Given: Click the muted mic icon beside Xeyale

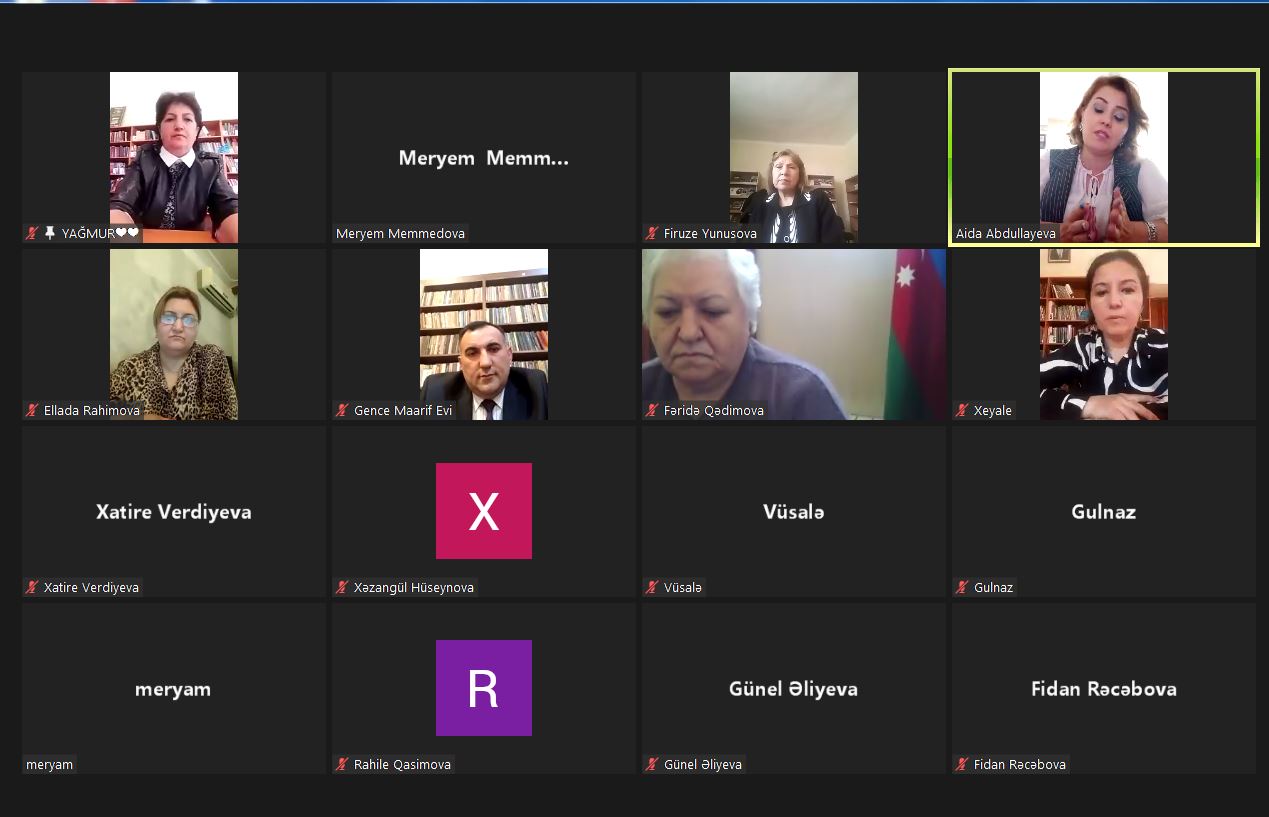Looking at the screenshot, I should pyautogui.click(x=962, y=411).
